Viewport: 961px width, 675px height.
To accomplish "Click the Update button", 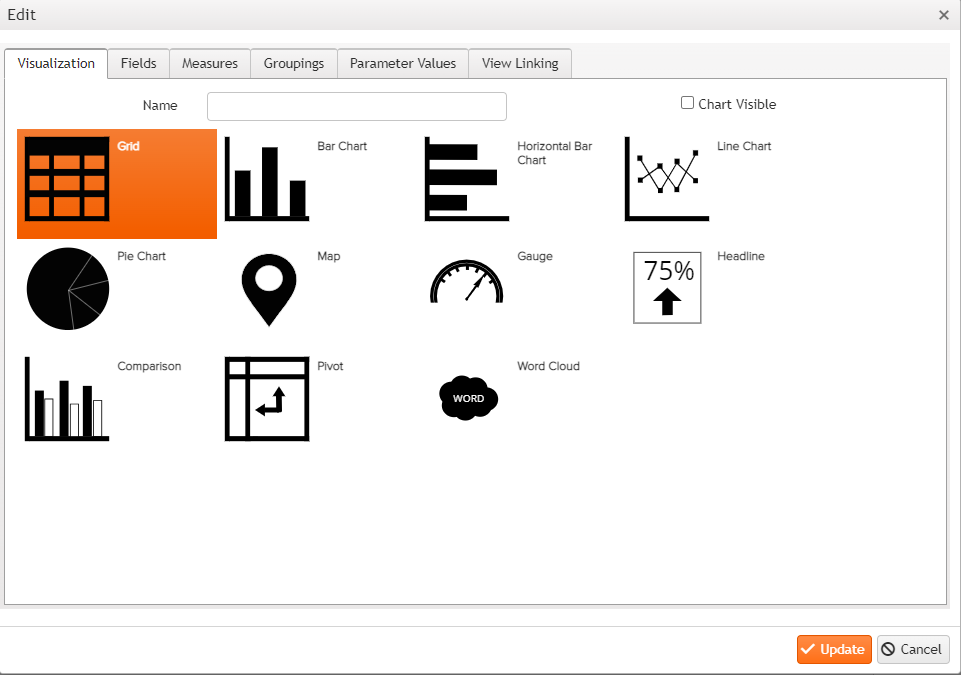I will click(x=834, y=649).
